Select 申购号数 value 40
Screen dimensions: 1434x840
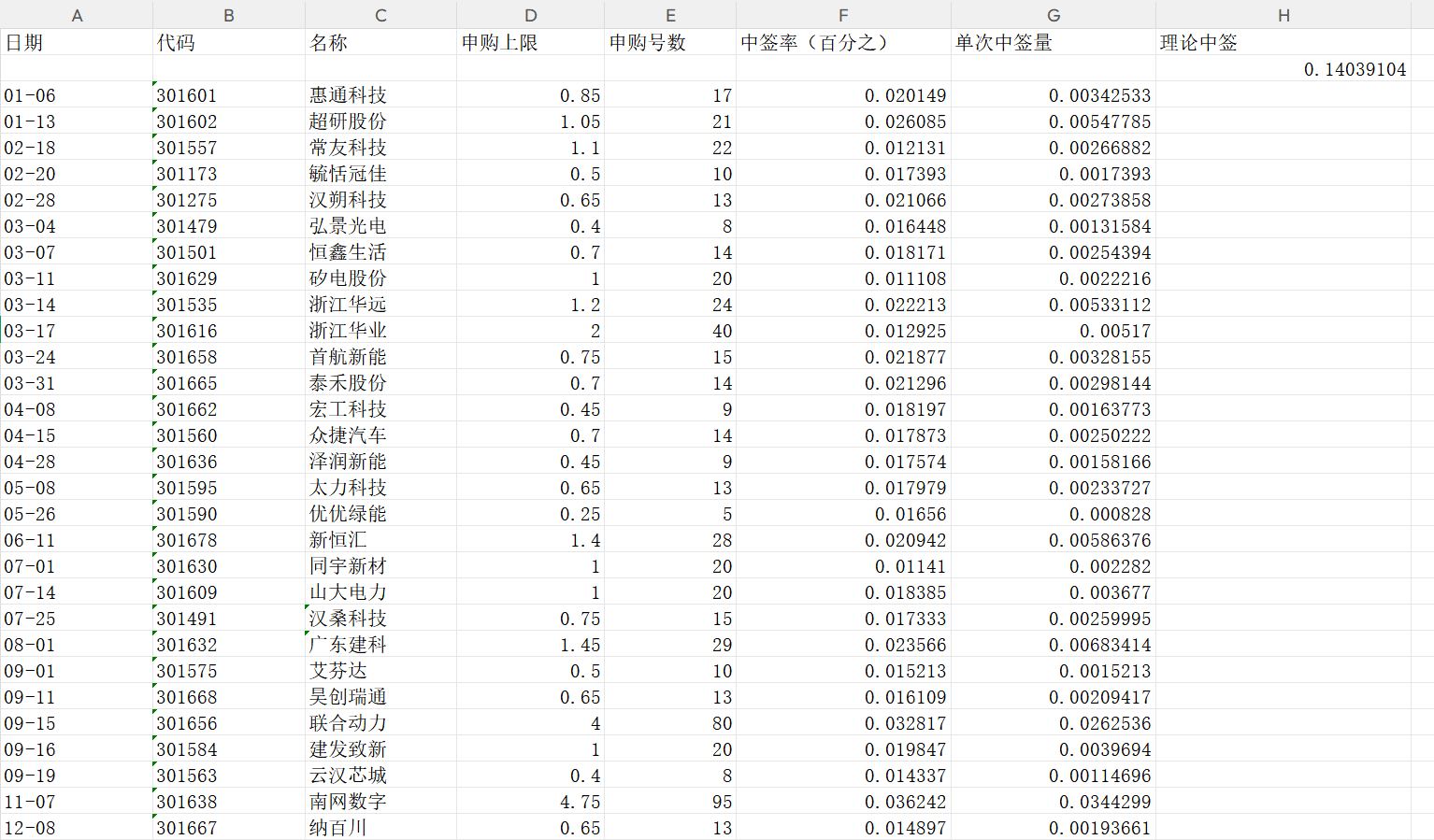click(x=670, y=330)
